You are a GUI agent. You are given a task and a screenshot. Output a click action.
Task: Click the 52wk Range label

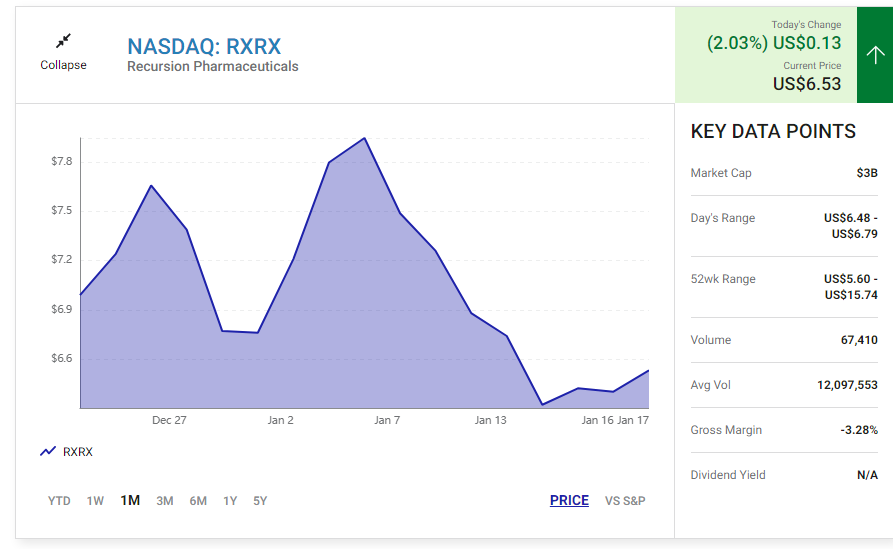(723, 279)
